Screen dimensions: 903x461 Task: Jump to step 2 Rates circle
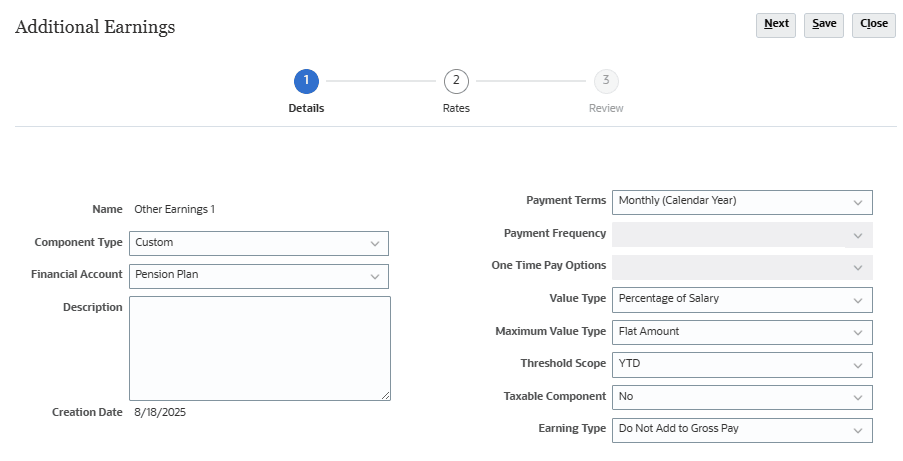click(456, 81)
